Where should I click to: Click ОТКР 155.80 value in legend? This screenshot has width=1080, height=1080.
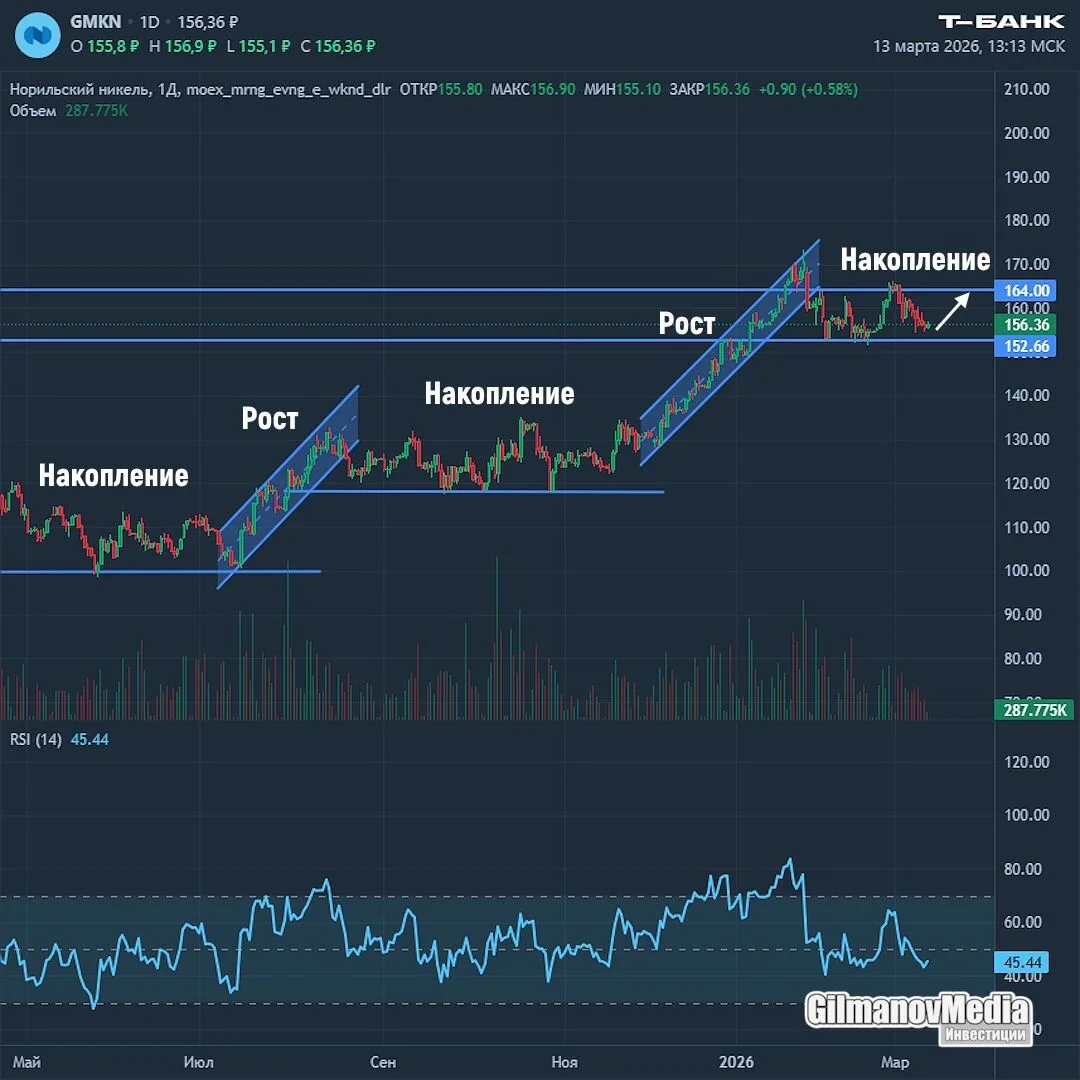pos(441,90)
